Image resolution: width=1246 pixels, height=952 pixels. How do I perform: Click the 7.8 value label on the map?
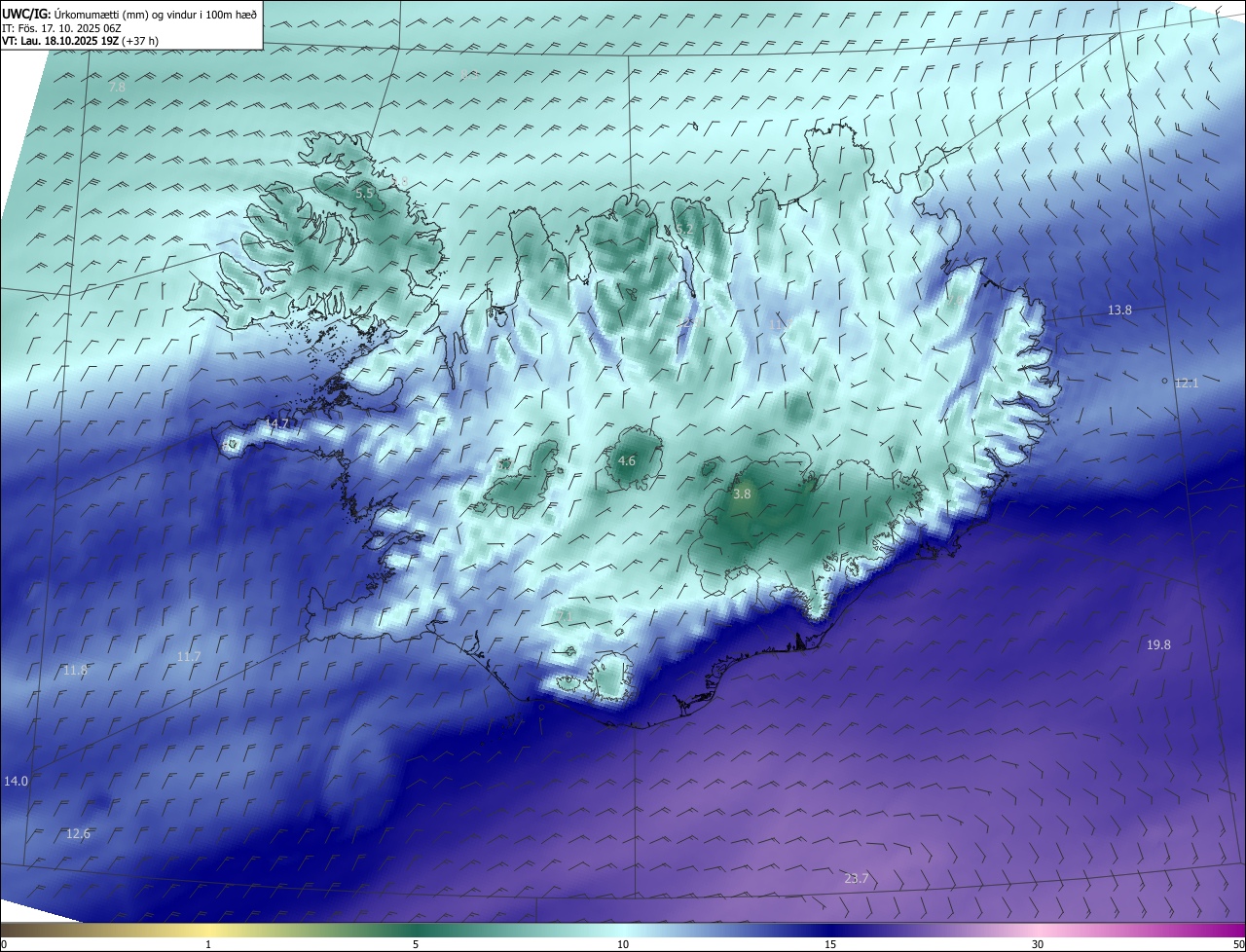coord(117,87)
